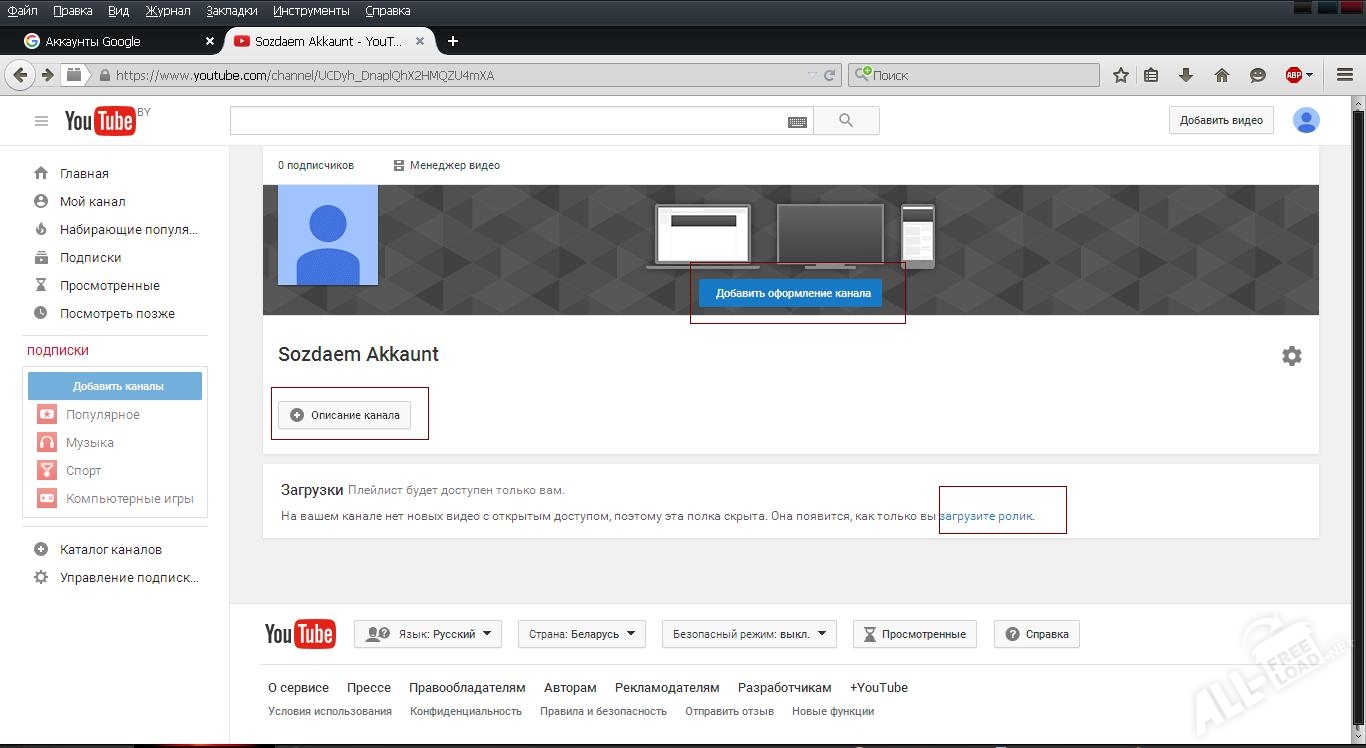Click the search magnifier button
Viewport: 1366px width, 748px height.
[x=846, y=121]
